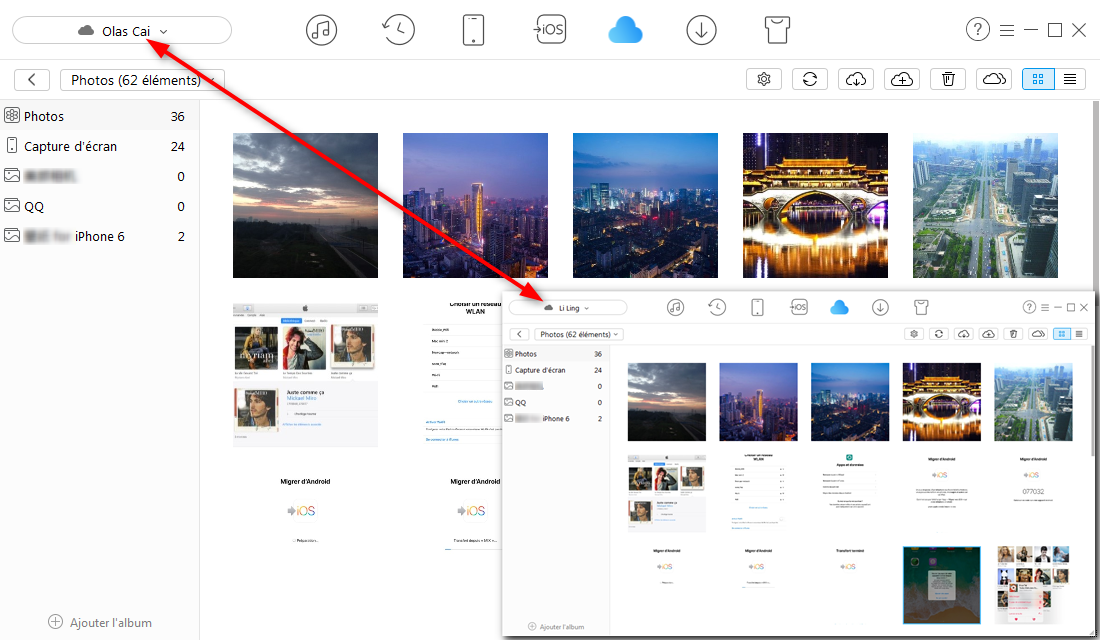
Task: Open the music icon in Li Ling window
Action: [675, 307]
